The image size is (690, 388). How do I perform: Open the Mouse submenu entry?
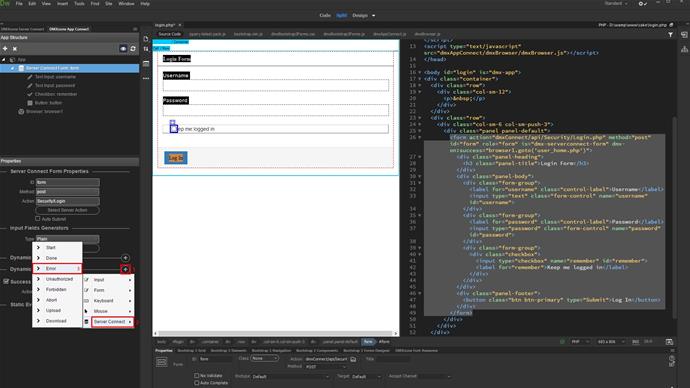[x=108, y=311]
